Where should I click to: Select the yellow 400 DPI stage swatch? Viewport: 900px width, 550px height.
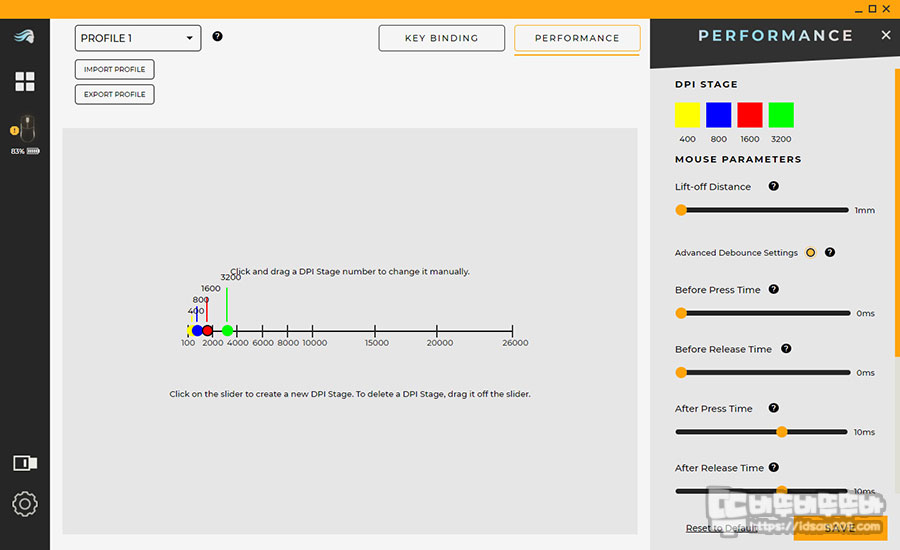[x=687, y=115]
